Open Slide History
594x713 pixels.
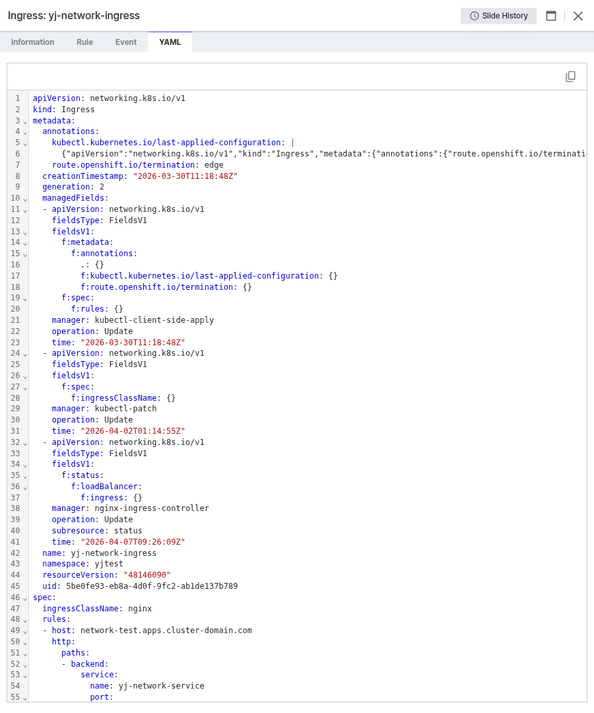498,16
